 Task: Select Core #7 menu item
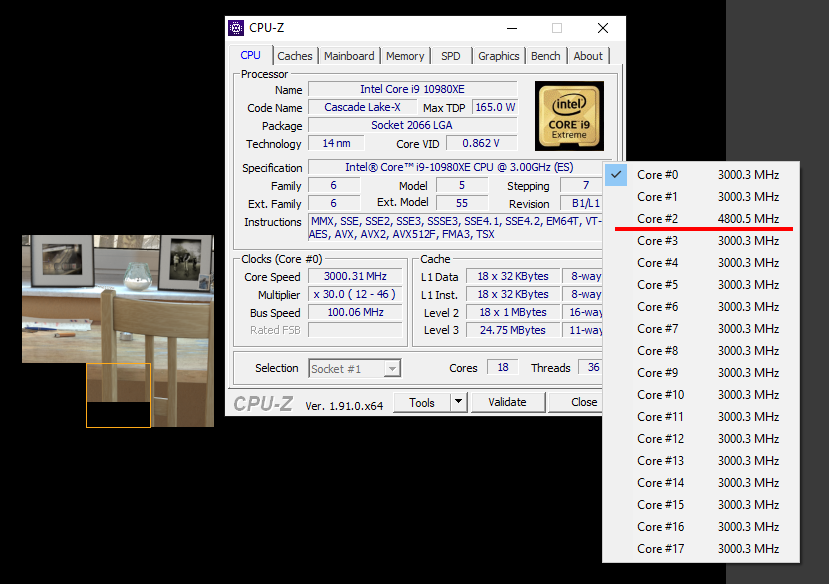(701, 329)
